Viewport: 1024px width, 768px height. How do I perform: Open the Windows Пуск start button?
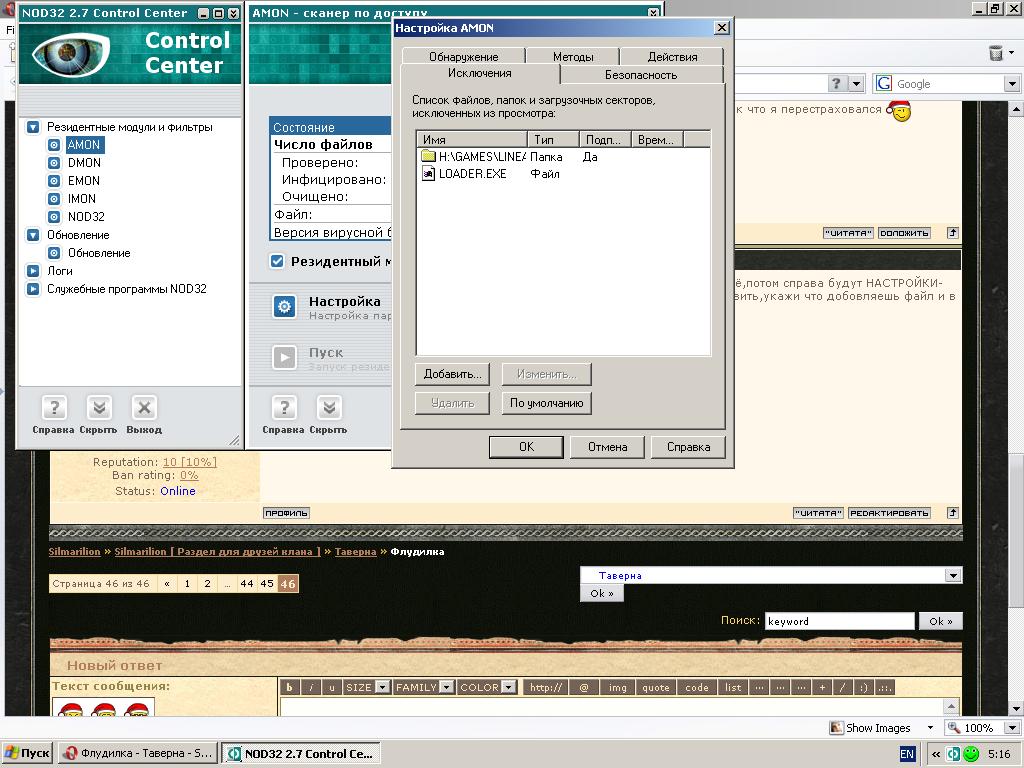click(26, 753)
